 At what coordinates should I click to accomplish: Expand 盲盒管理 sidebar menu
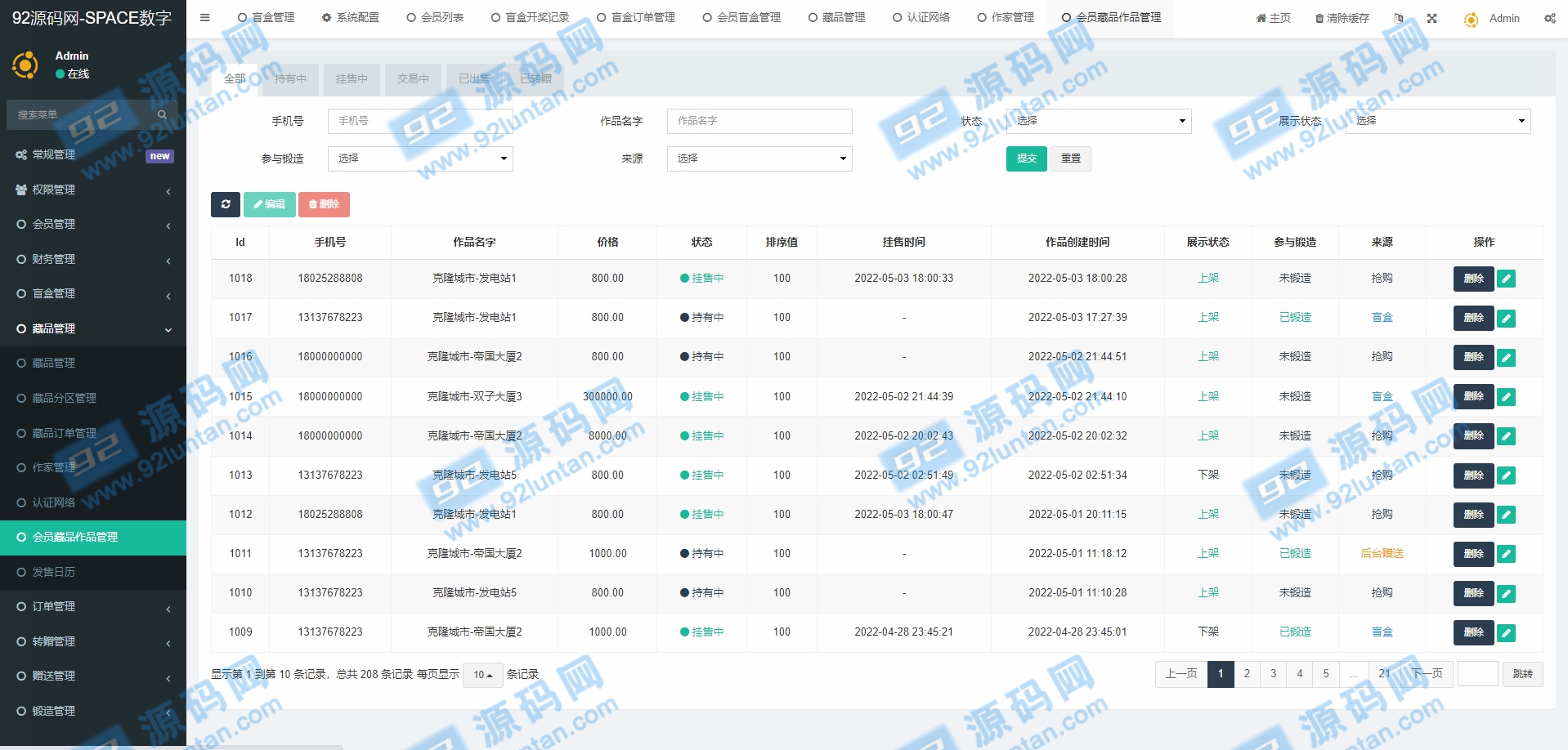coord(93,293)
